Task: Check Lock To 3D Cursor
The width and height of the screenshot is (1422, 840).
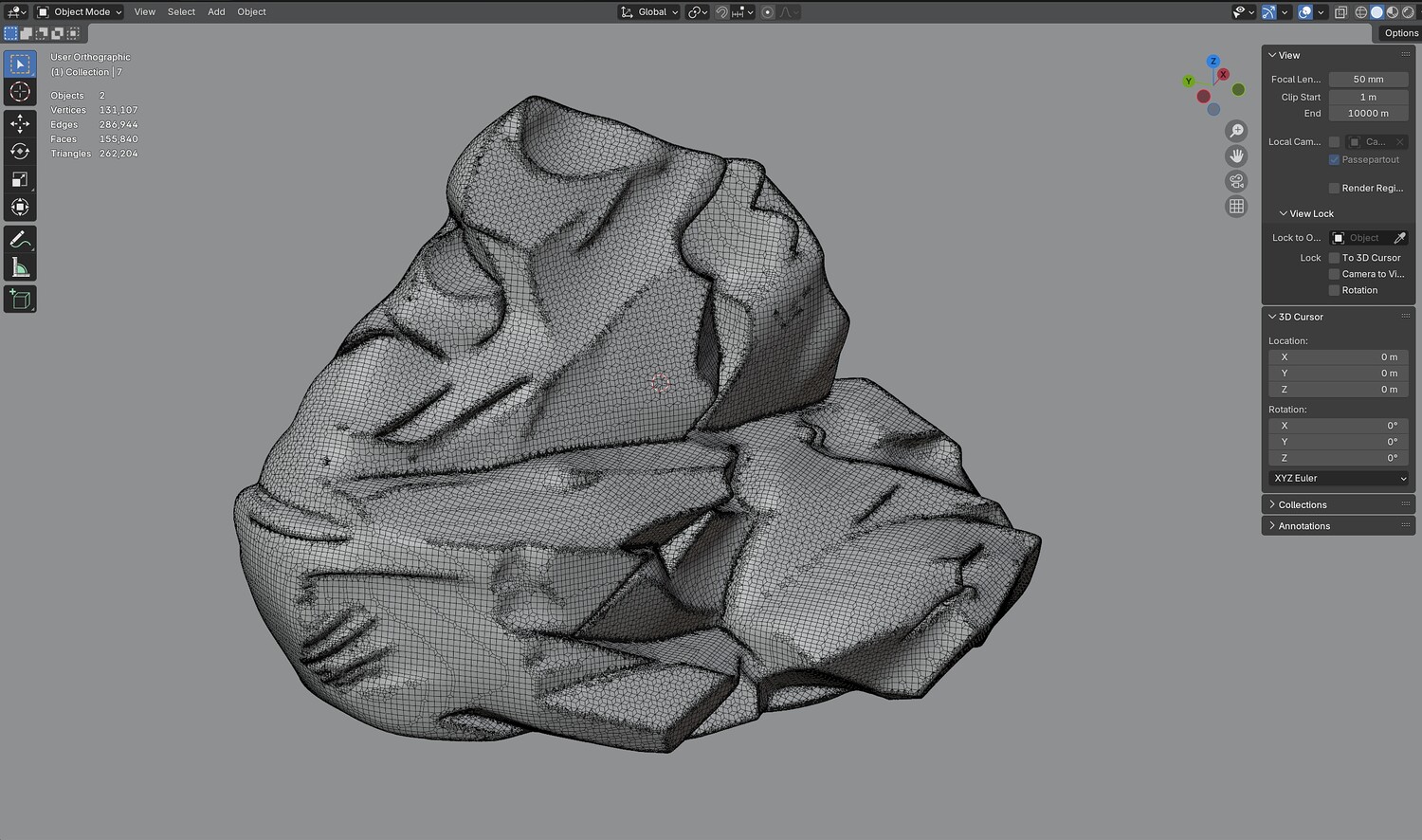Action: click(1334, 258)
